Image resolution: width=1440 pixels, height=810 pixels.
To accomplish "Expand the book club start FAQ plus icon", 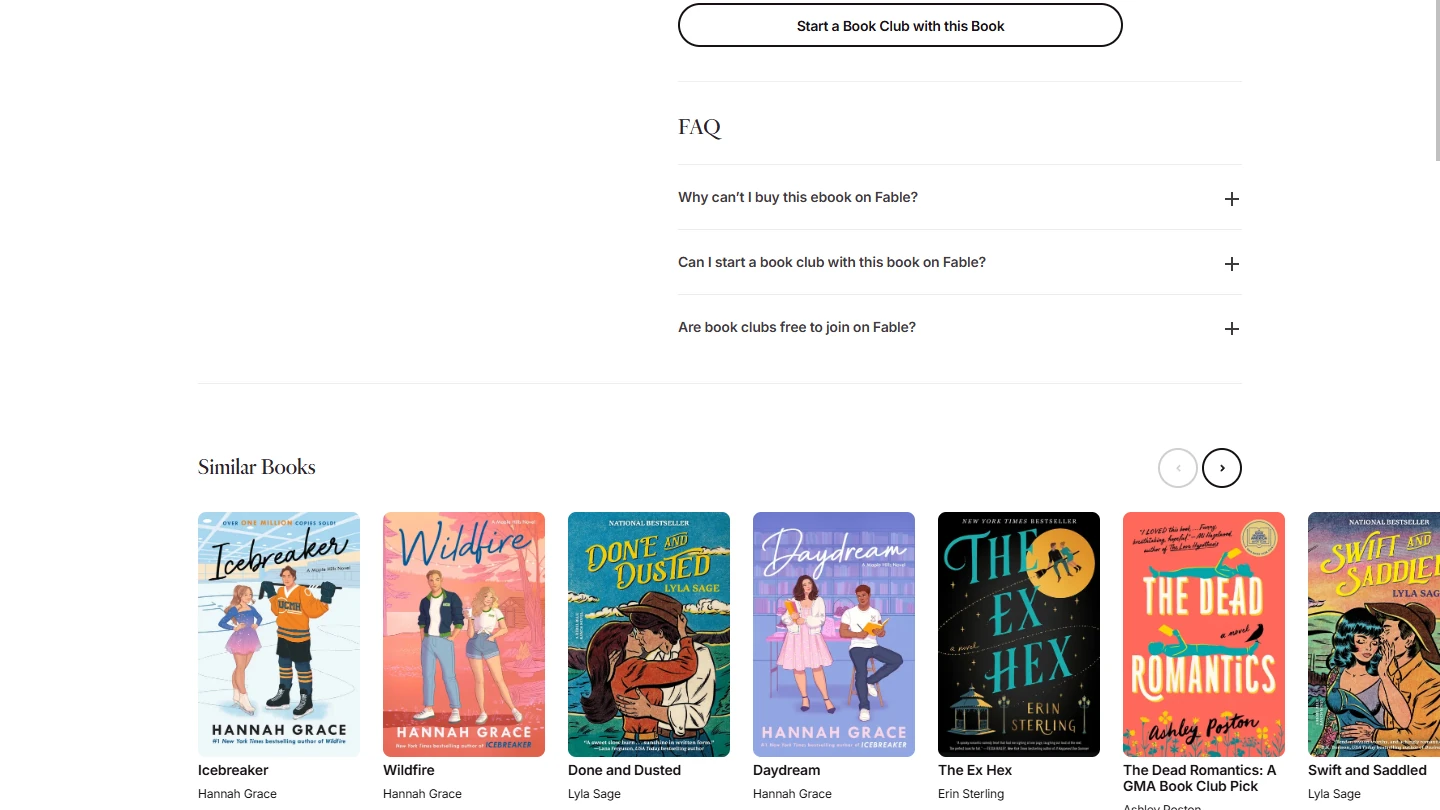I will tap(1231, 264).
